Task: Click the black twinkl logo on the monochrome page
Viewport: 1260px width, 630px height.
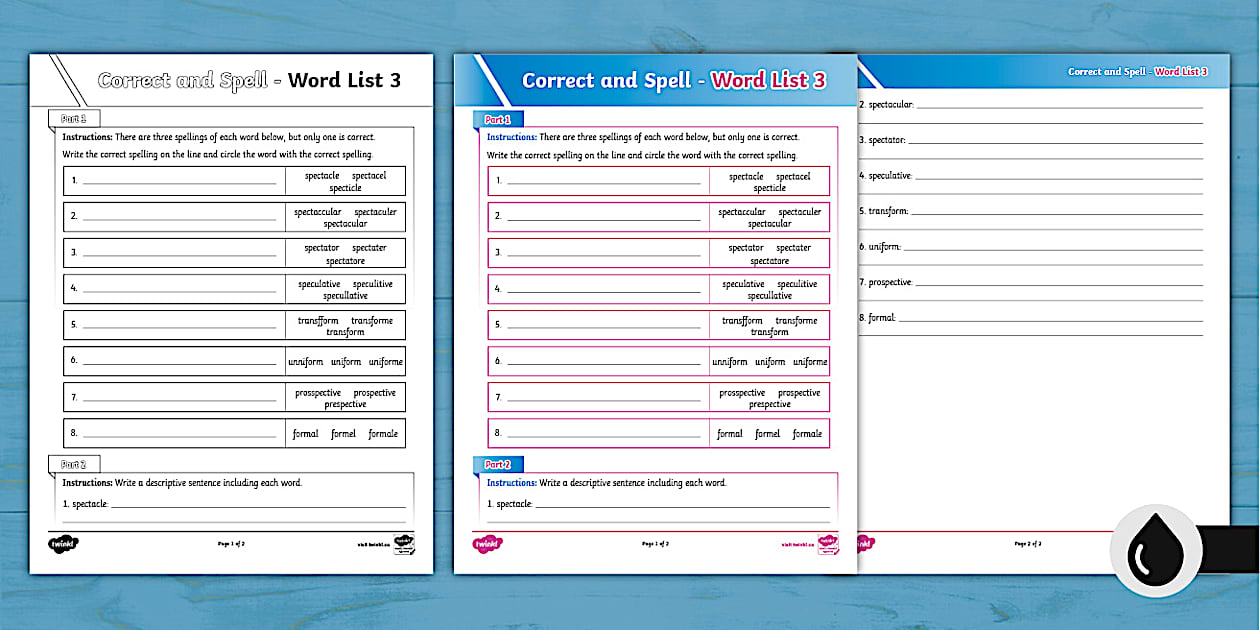Action: click(62, 544)
